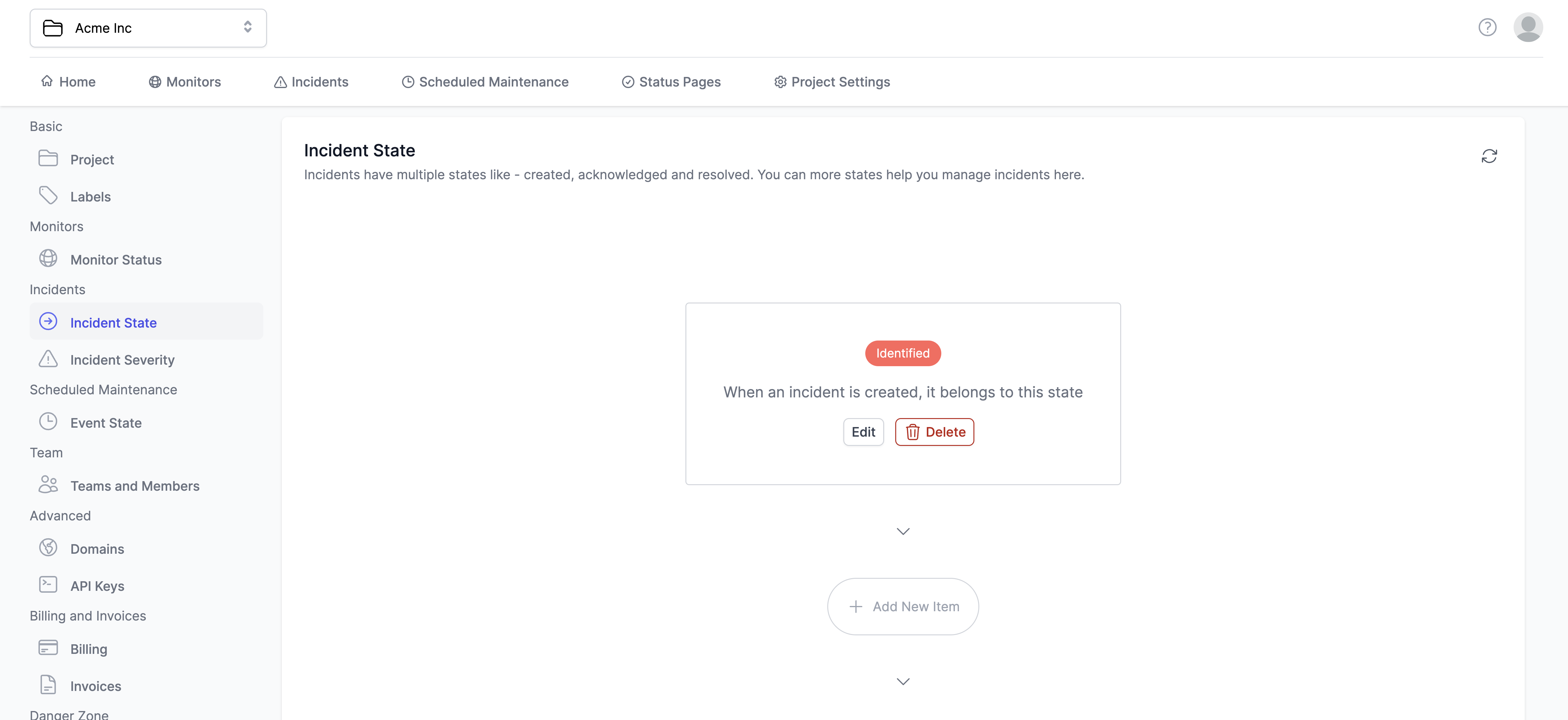Click Add New Item button

pos(903,607)
